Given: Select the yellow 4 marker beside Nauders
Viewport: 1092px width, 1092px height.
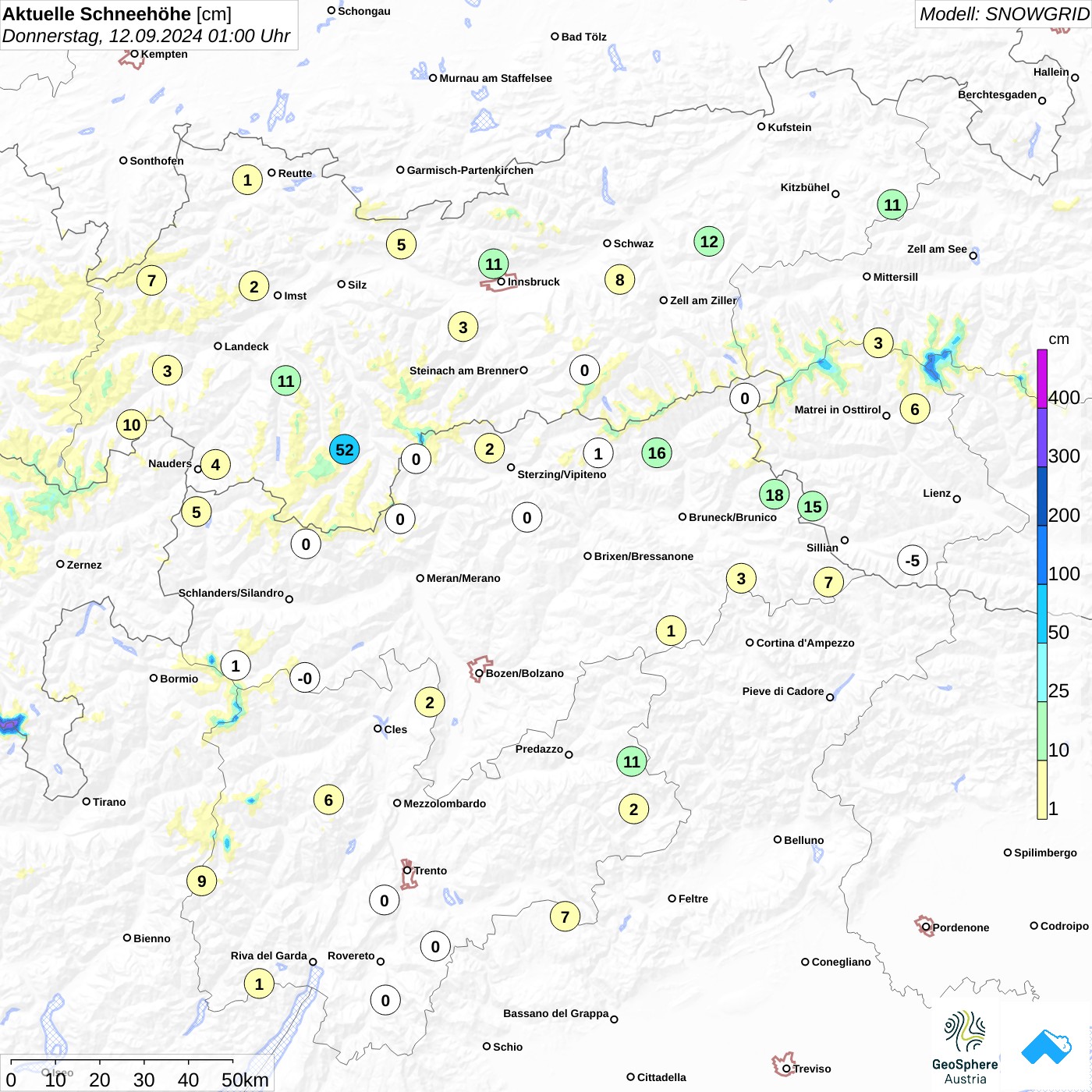Looking at the screenshot, I should click(216, 466).
